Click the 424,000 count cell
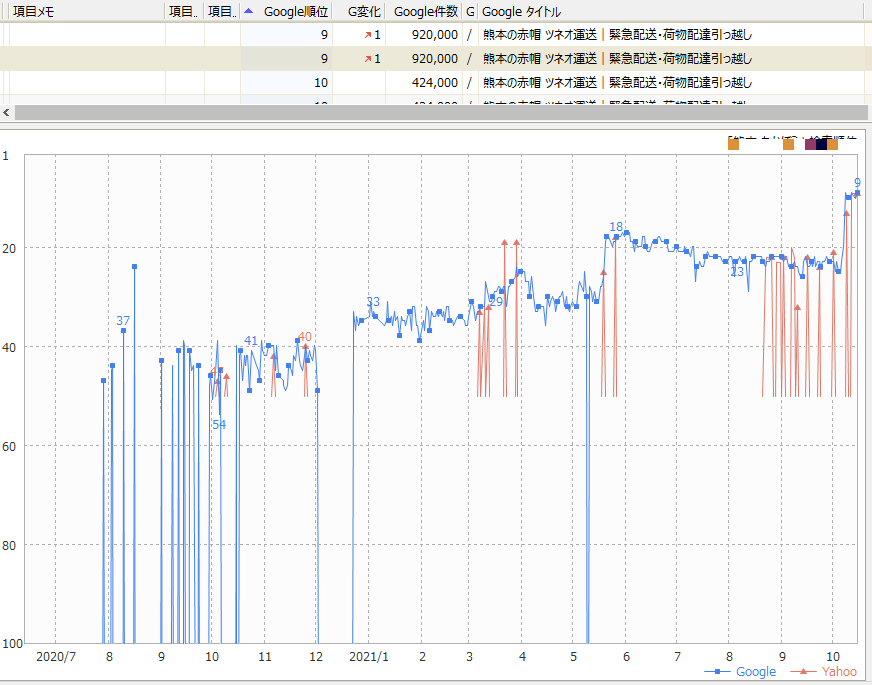The image size is (872, 685). pyautogui.click(x=435, y=83)
